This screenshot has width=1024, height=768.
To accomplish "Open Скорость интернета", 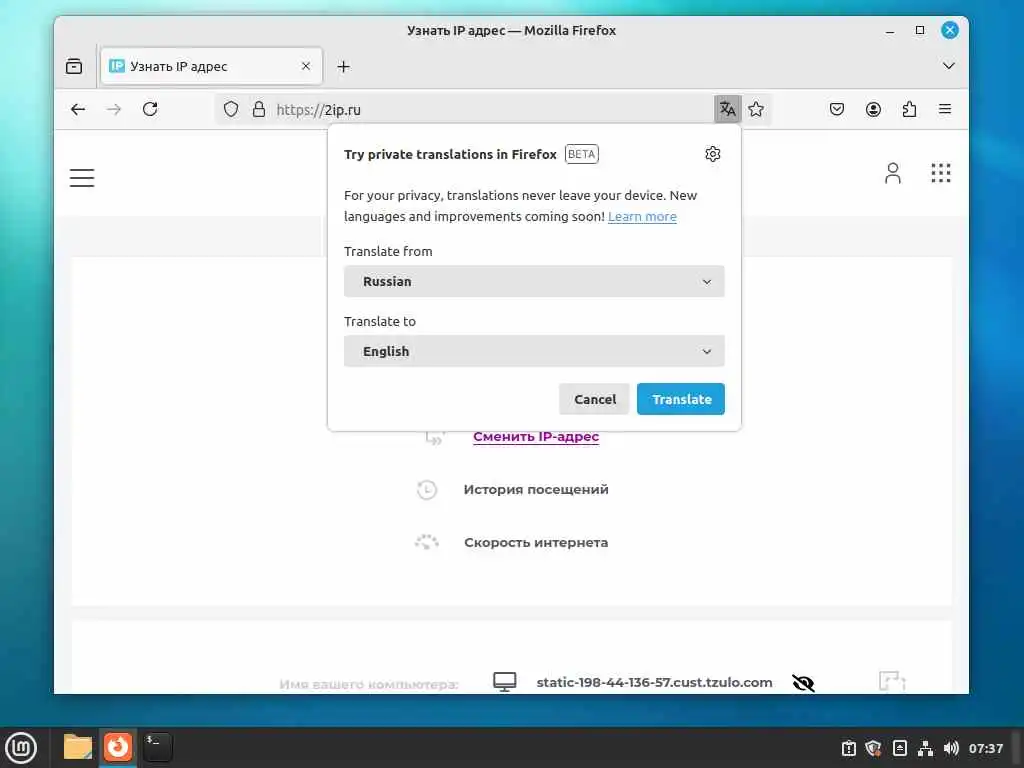I will click(x=536, y=542).
